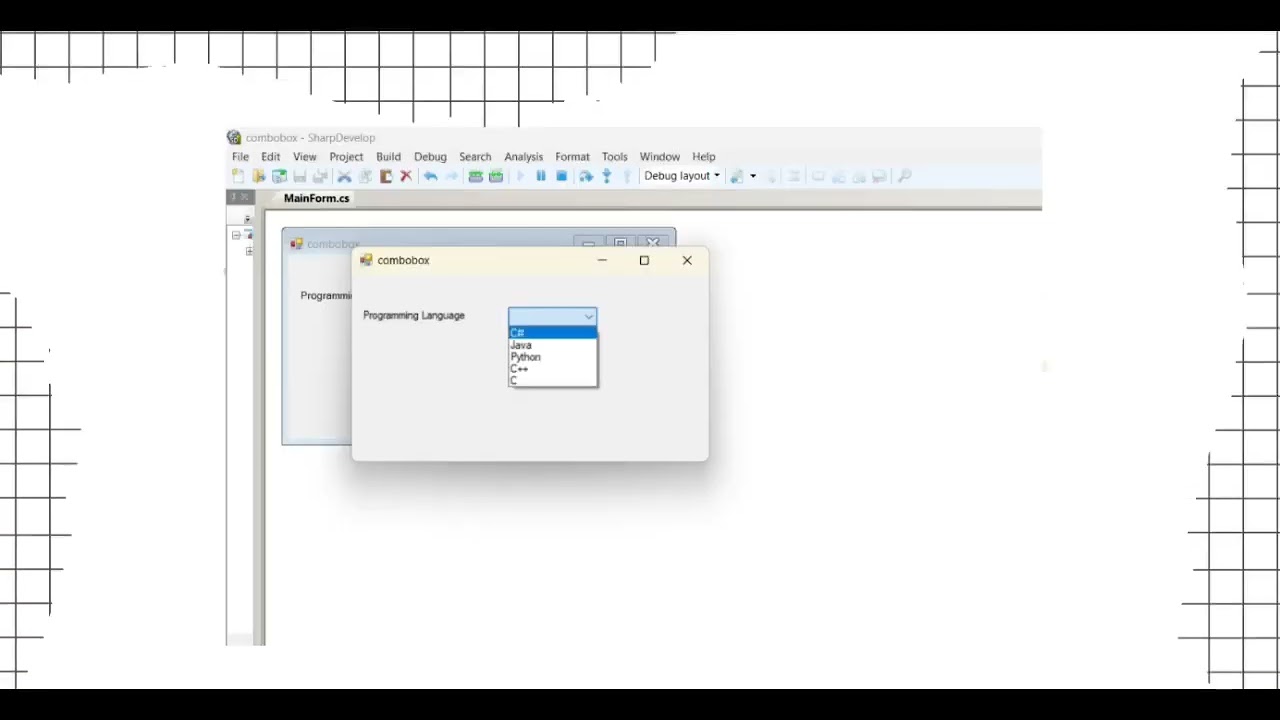Image resolution: width=1280 pixels, height=720 pixels.
Task: Select C++ from the dropdown list
Action: coord(553,369)
